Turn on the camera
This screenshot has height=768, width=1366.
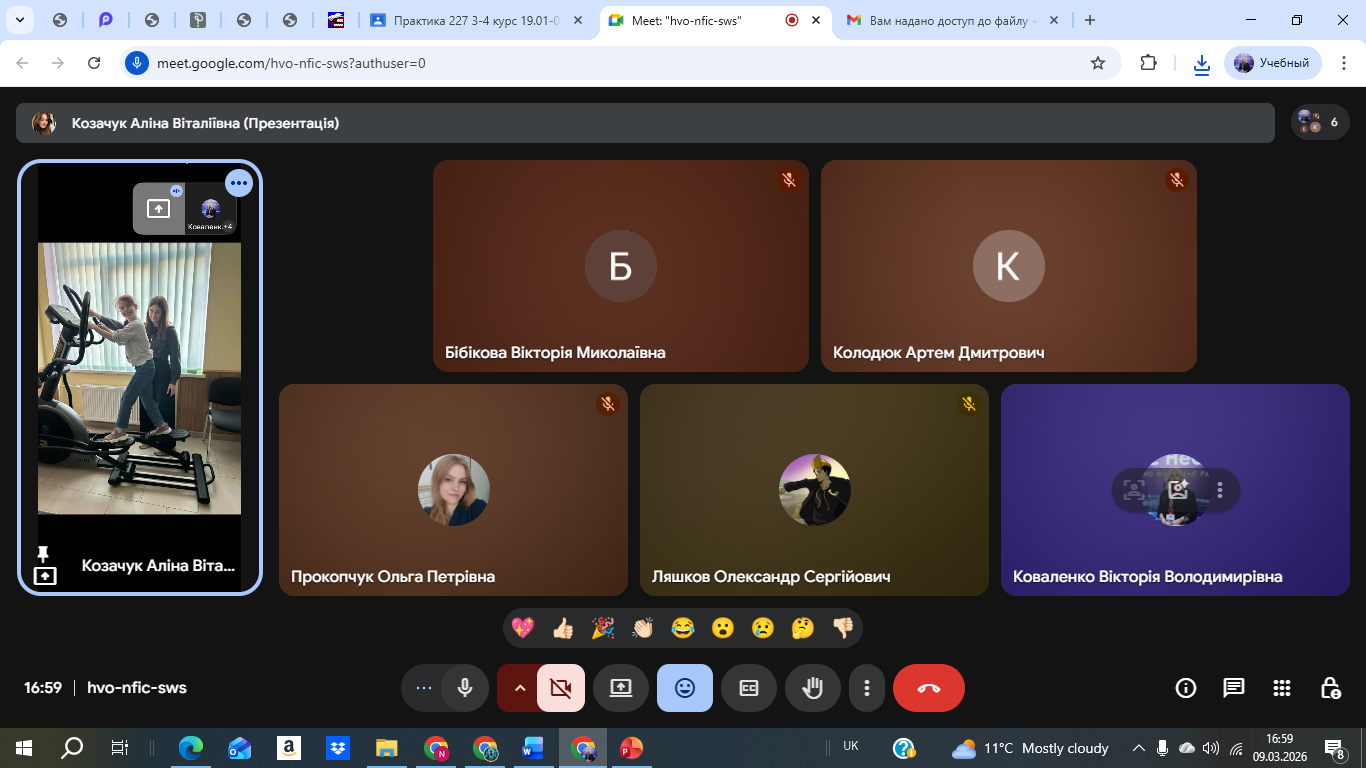coord(561,688)
